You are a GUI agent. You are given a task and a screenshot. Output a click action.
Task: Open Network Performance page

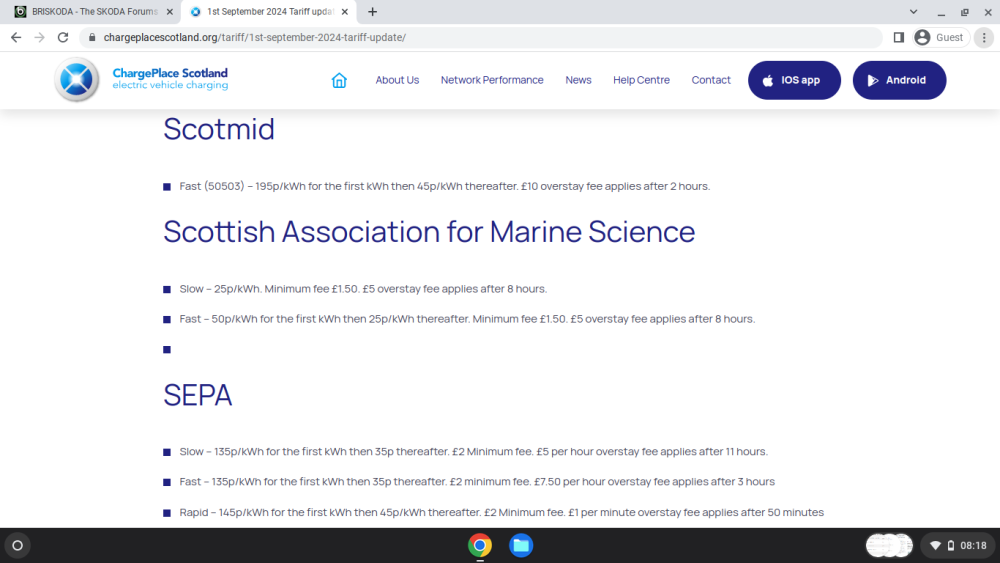point(492,80)
